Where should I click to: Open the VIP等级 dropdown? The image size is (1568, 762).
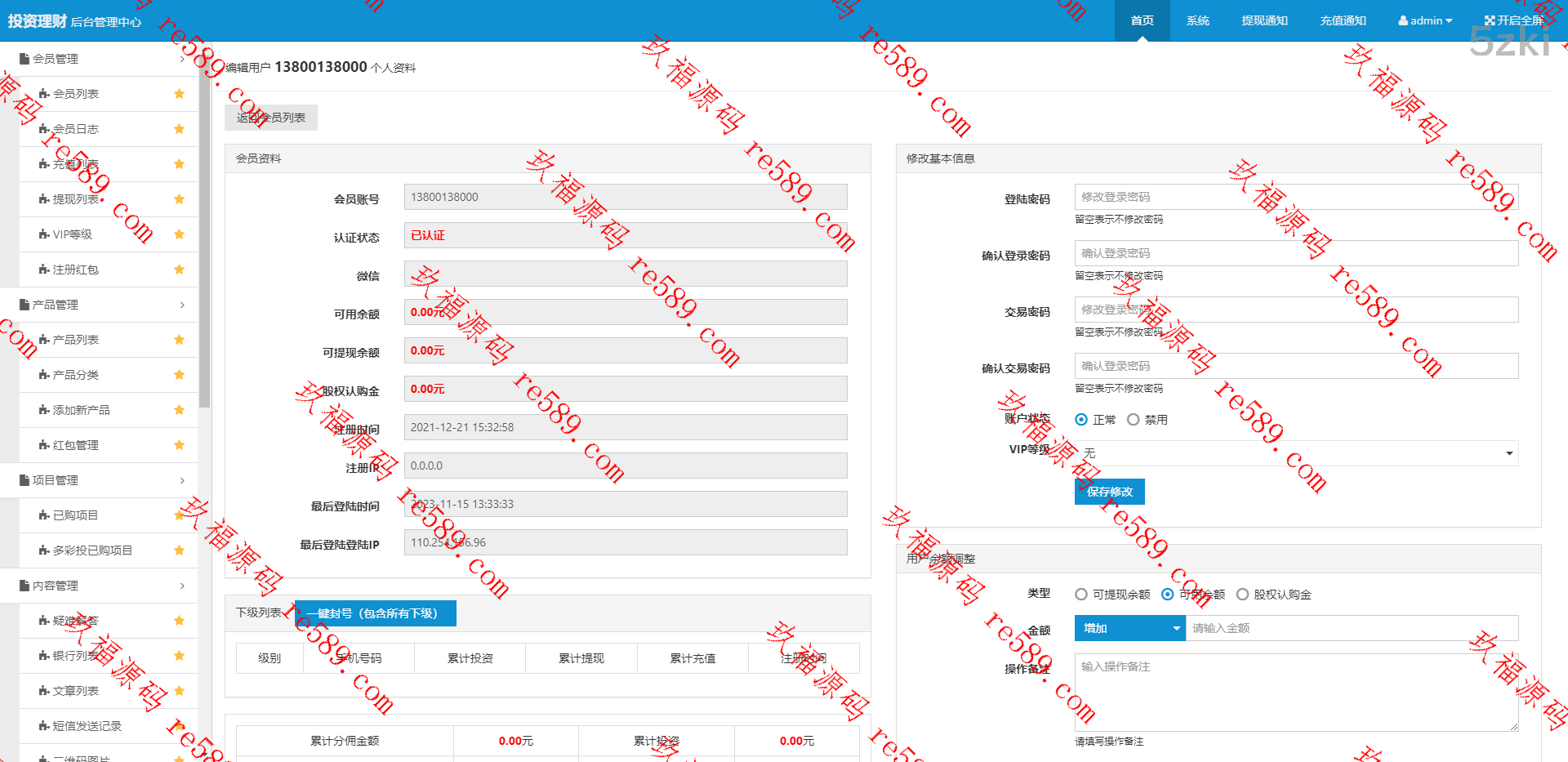[x=1296, y=453]
